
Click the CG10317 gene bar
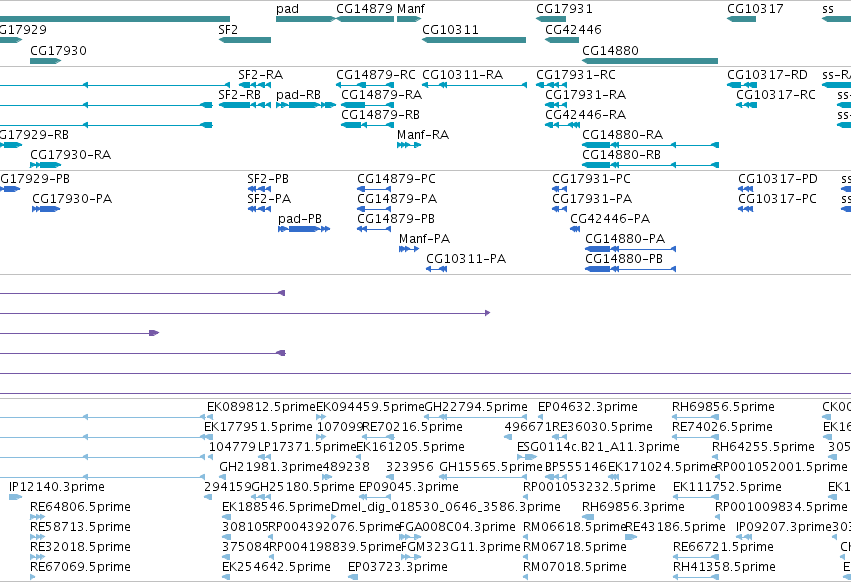tap(741, 19)
